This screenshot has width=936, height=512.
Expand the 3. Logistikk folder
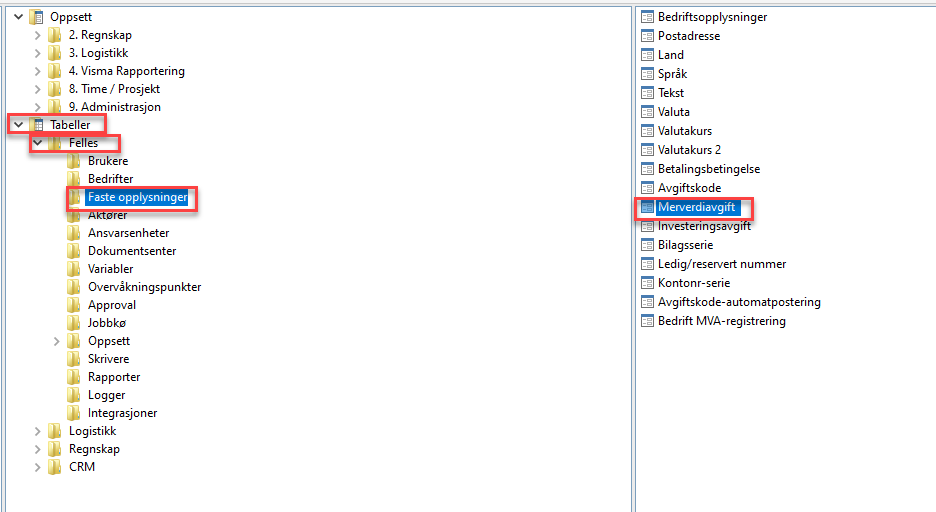(x=38, y=53)
